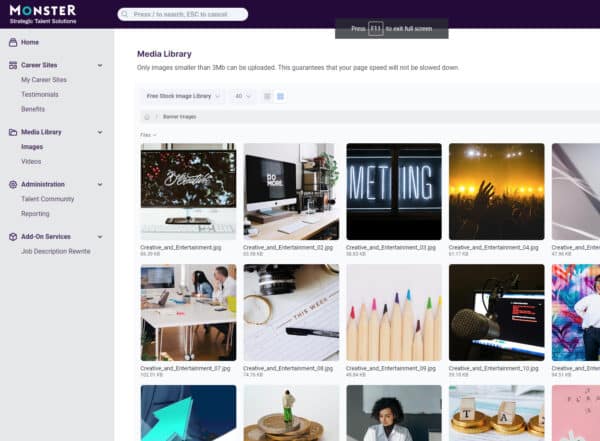Select the teal arrow graphic thumbnail
Screen dimensions: 600x441
coord(188,413)
